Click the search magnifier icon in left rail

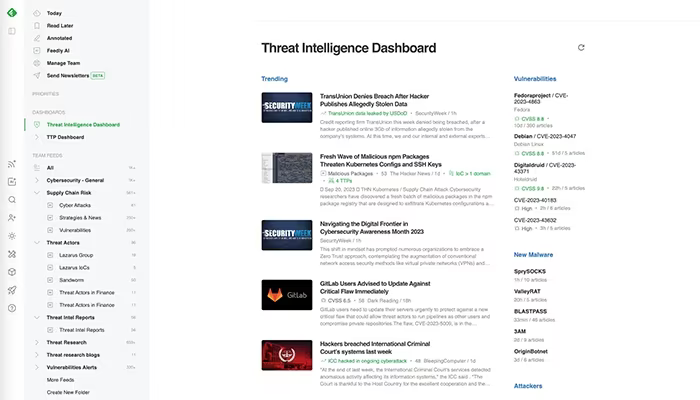[12, 200]
